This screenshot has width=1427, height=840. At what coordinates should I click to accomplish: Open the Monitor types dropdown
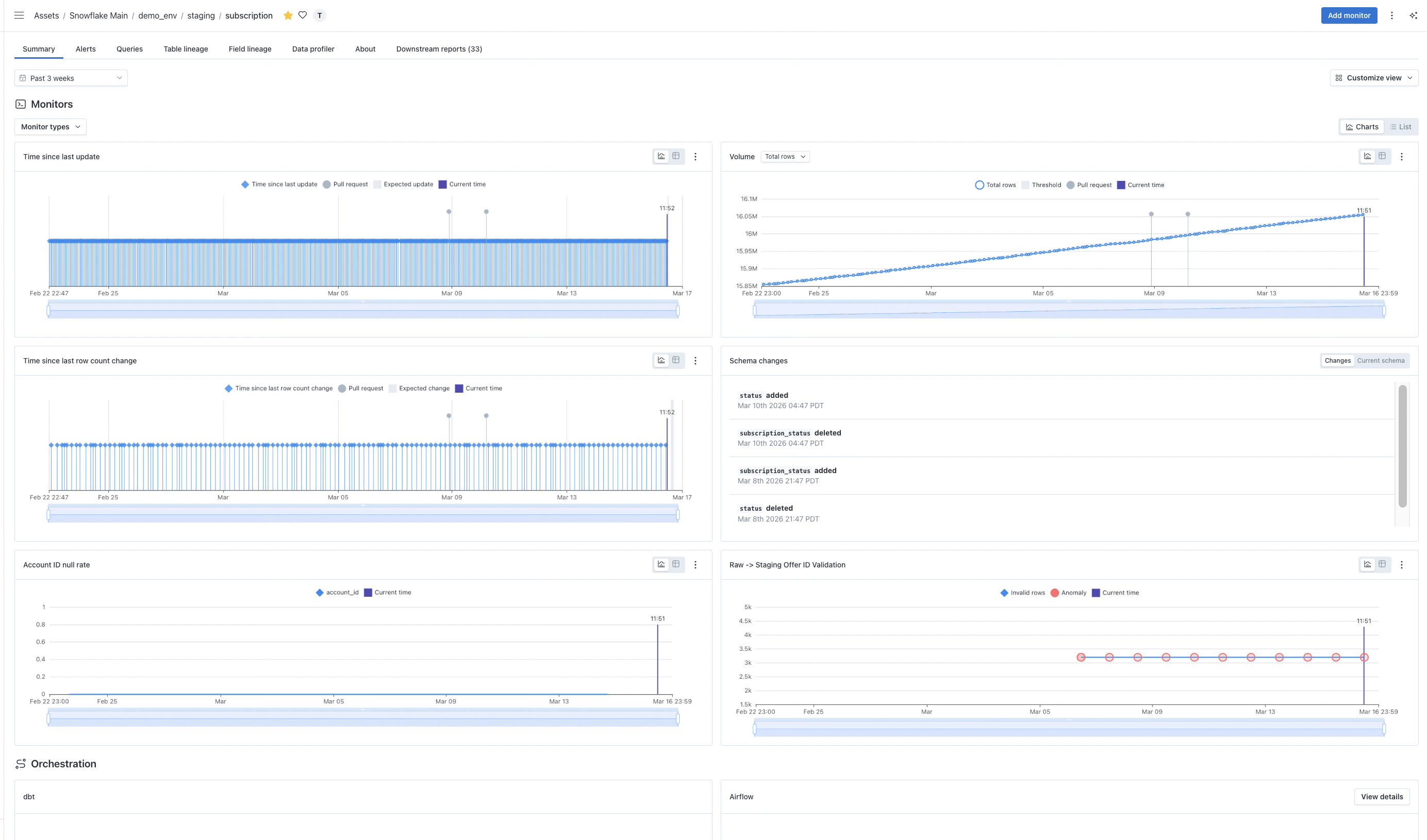(x=51, y=127)
